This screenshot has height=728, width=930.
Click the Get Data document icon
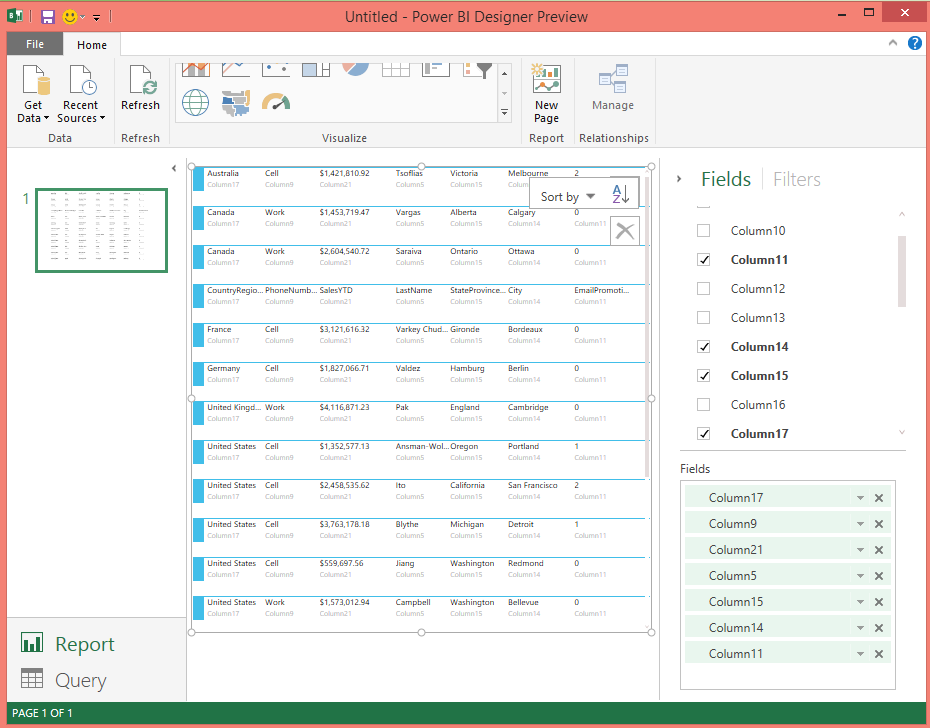coord(36,80)
